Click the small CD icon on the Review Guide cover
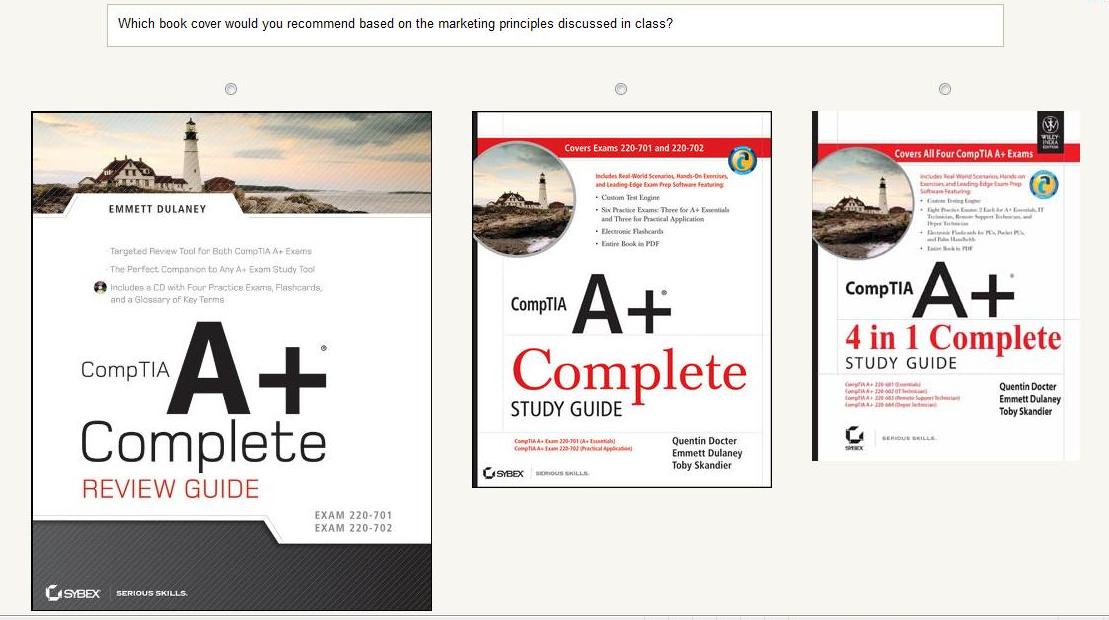The height and width of the screenshot is (620, 1109). point(100,287)
